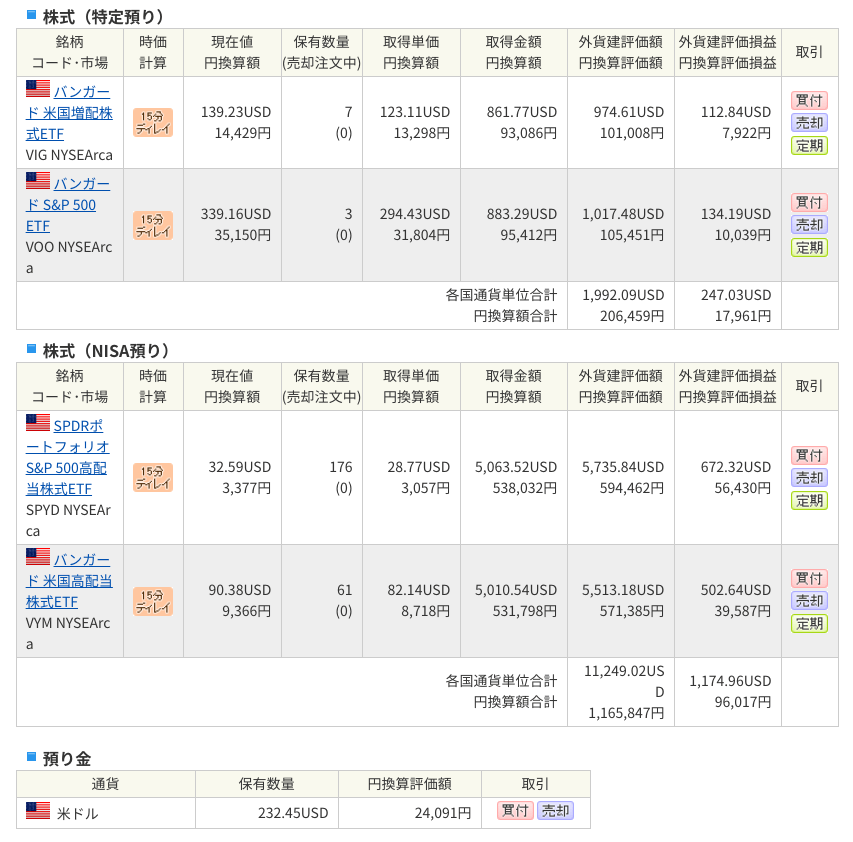Click the 123.11USD acquisition unit price
Viewport: 853px width, 842px height.
point(415,112)
